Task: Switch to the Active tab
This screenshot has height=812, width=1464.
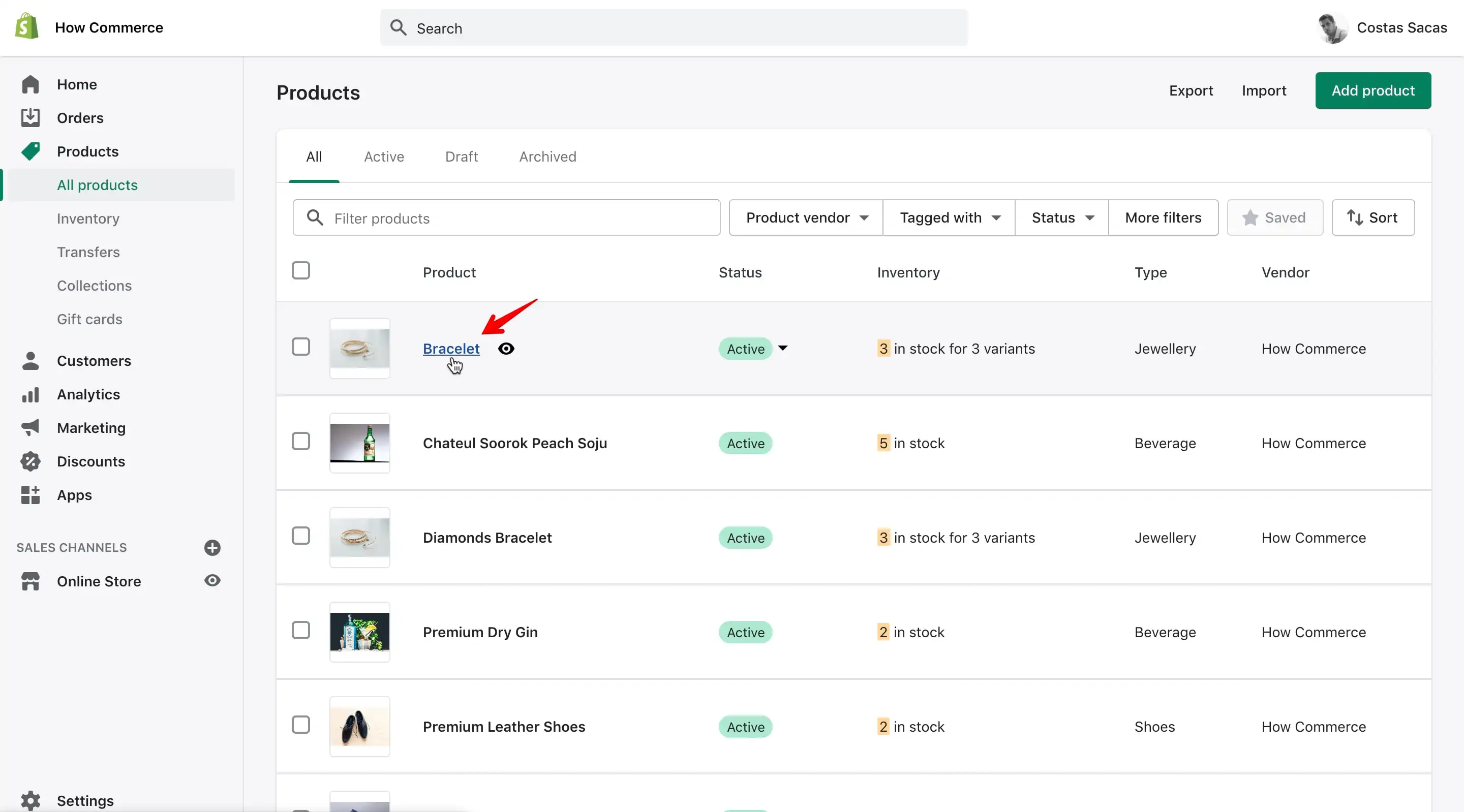Action: [384, 157]
